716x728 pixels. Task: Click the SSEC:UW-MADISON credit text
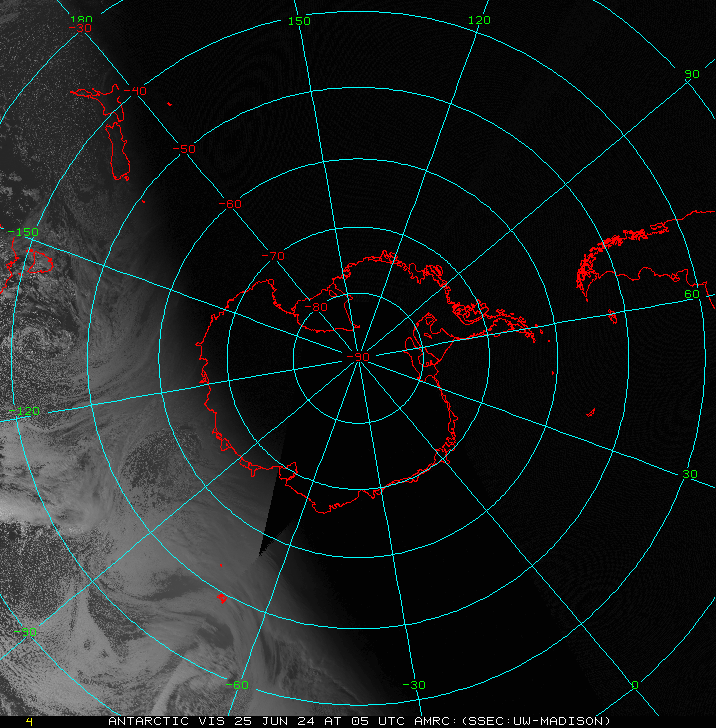point(536,721)
